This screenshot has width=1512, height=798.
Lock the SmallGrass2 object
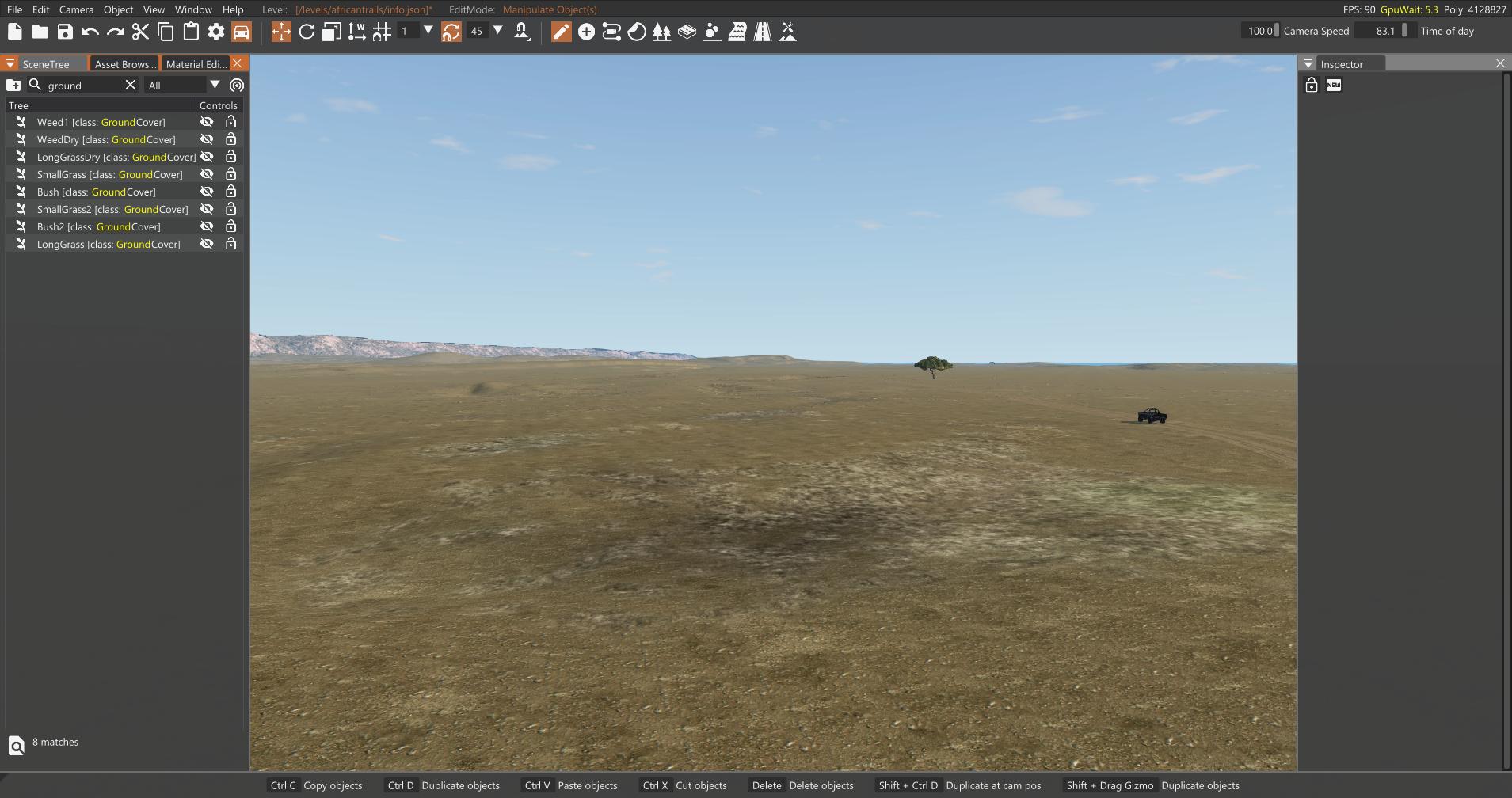pyautogui.click(x=230, y=209)
